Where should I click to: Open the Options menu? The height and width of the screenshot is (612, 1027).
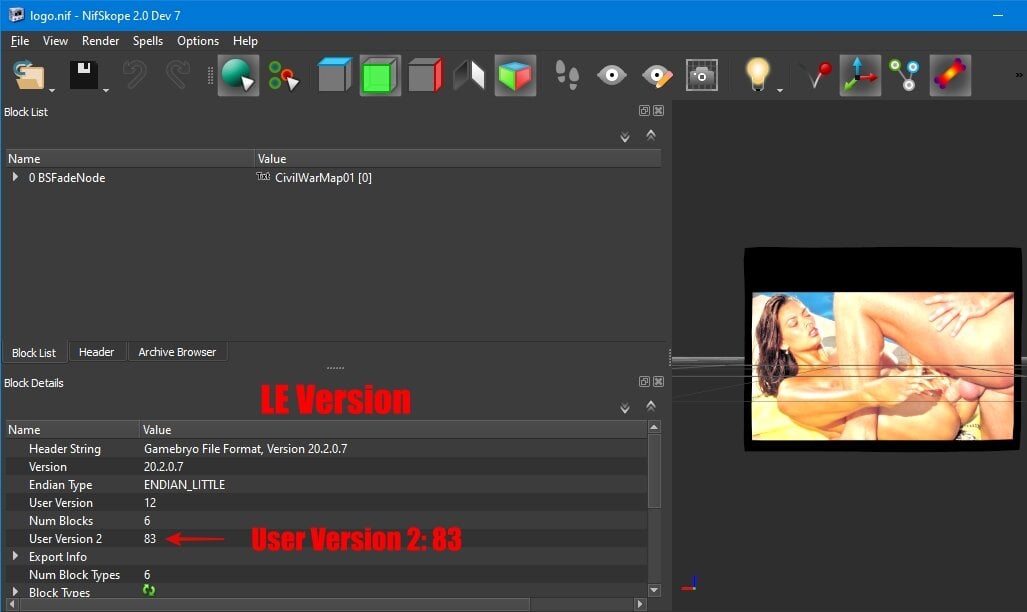coord(198,41)
